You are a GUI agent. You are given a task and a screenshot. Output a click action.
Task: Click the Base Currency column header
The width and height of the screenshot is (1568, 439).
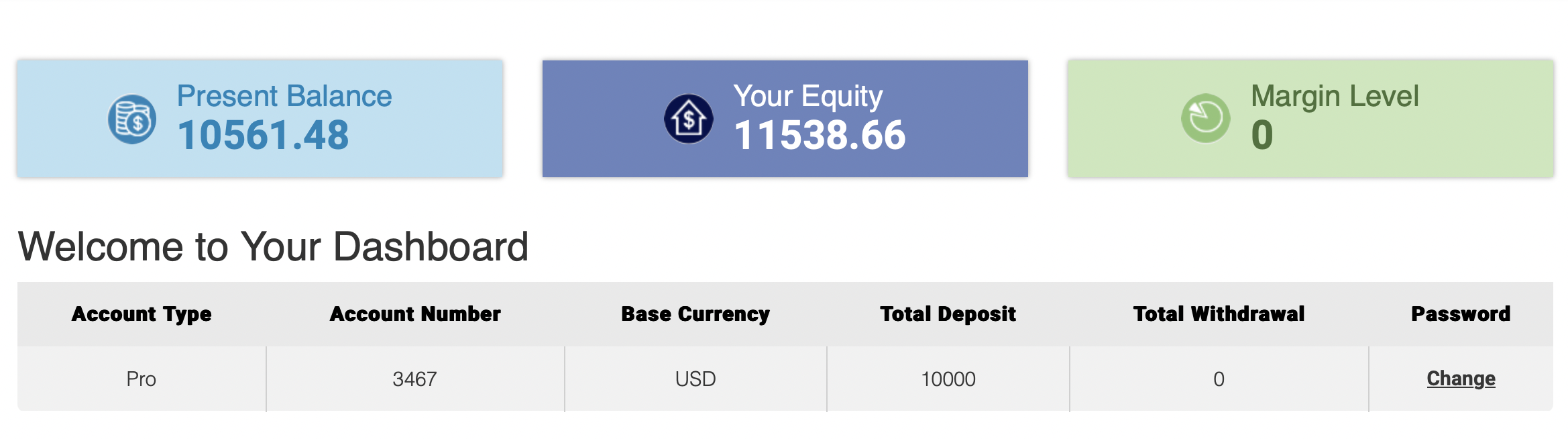(x=695, y=313)
